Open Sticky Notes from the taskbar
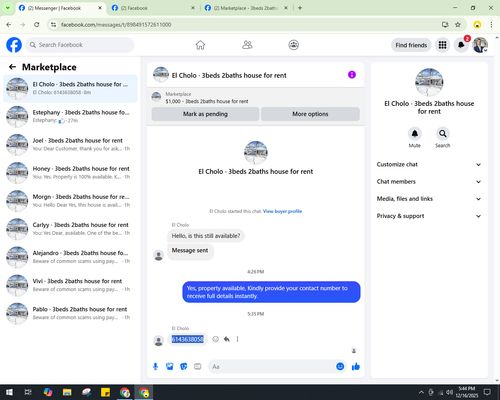Screen dimensions: 500x400 click(105, 392)
